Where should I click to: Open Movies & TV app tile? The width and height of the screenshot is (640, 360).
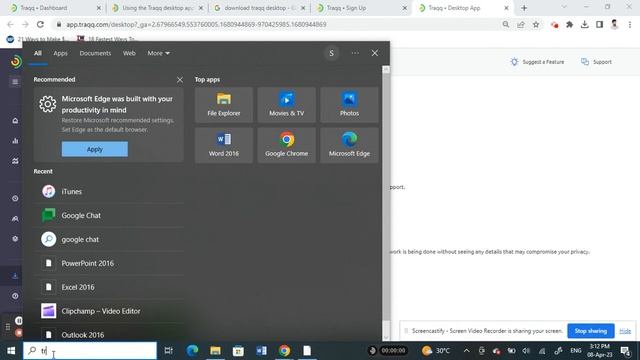[287, 105]
